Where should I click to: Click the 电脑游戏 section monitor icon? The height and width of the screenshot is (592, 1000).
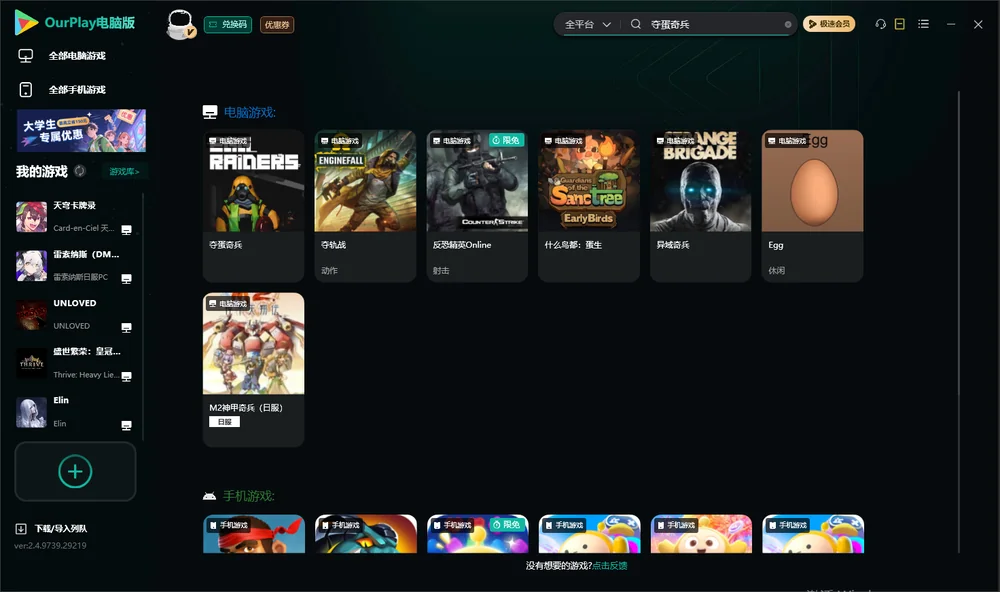(210, 112)
